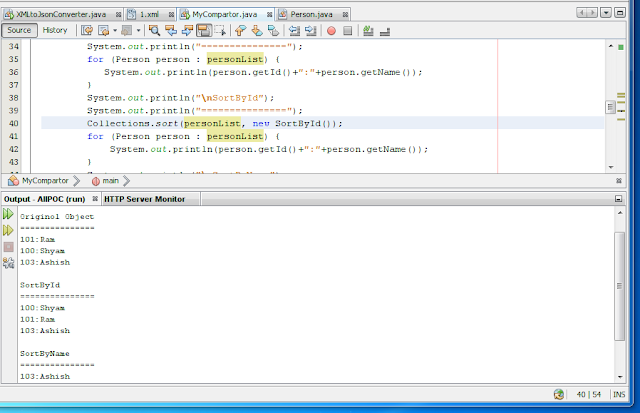
Task: Click cursor position 40 | 54
Action: 589,395
